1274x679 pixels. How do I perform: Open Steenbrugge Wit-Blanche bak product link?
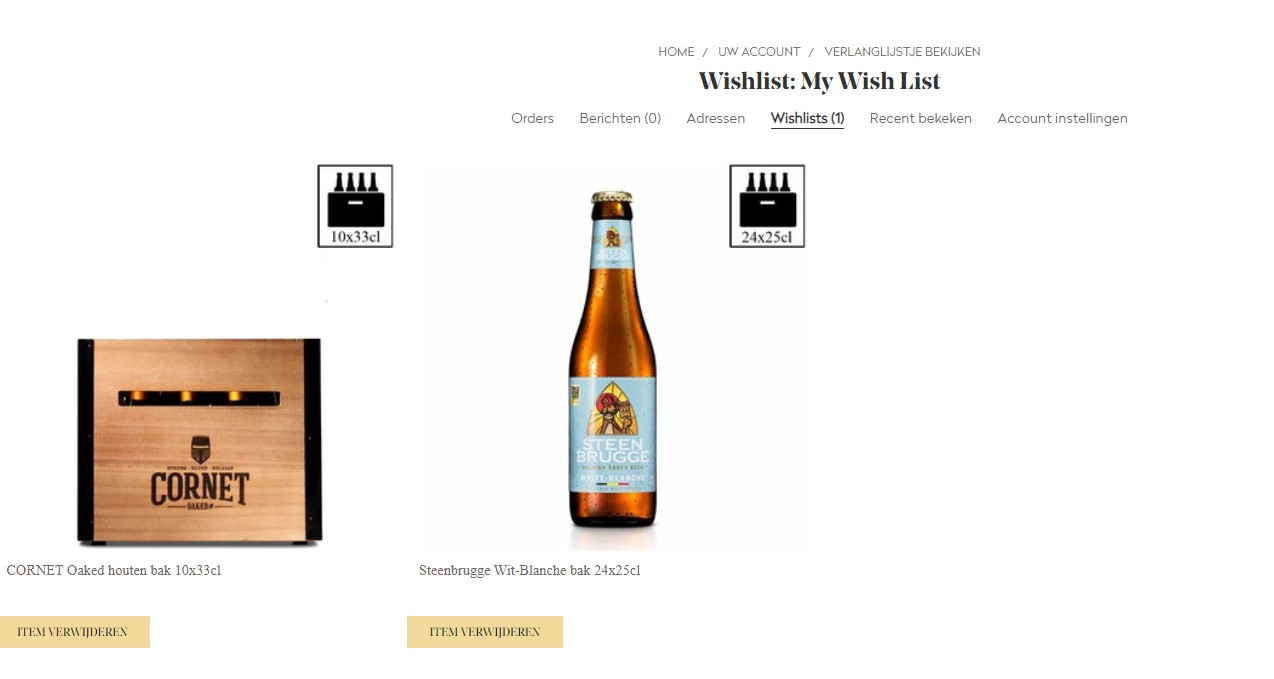pos(530,571)
